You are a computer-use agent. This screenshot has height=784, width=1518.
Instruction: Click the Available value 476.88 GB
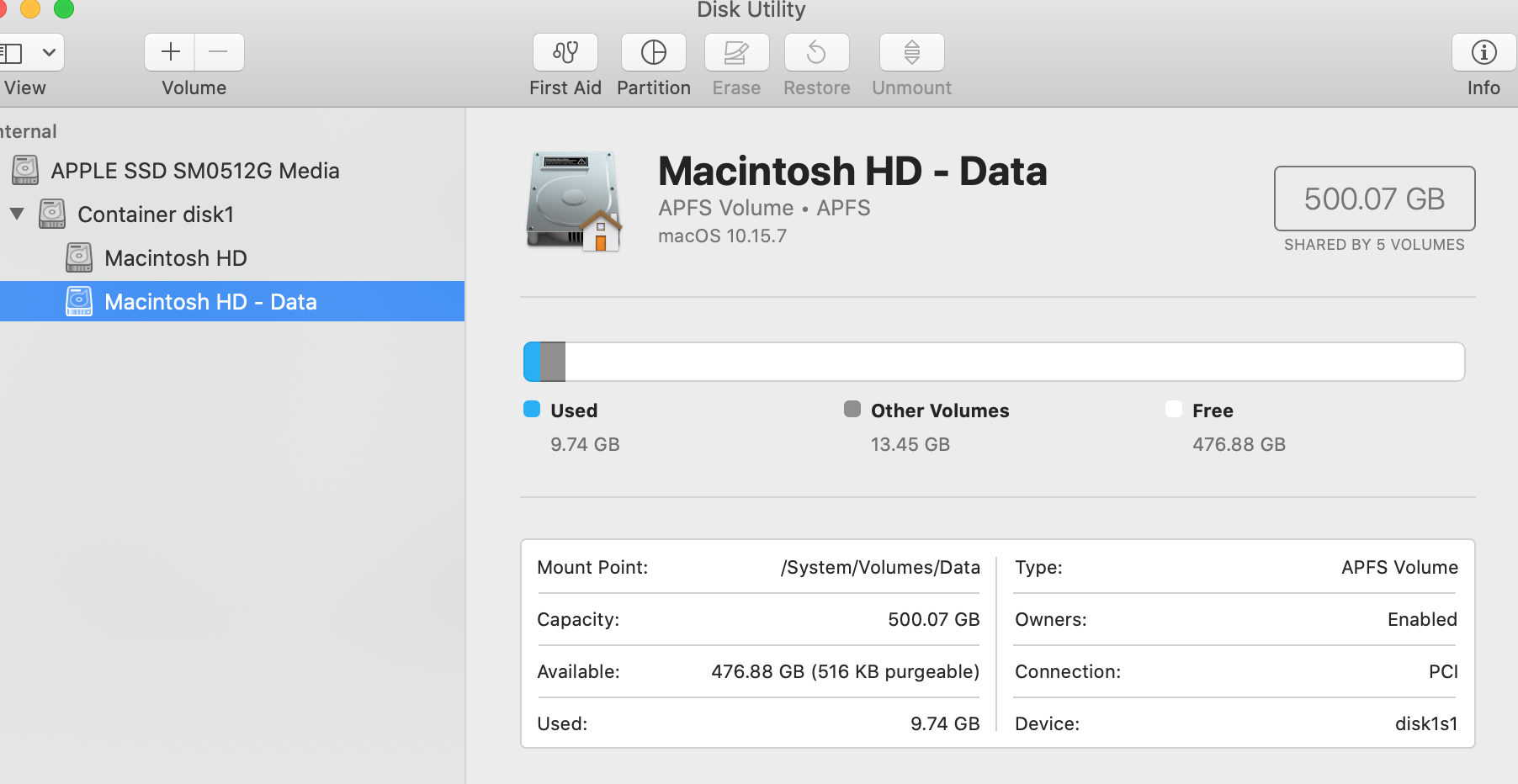[845, 672]
